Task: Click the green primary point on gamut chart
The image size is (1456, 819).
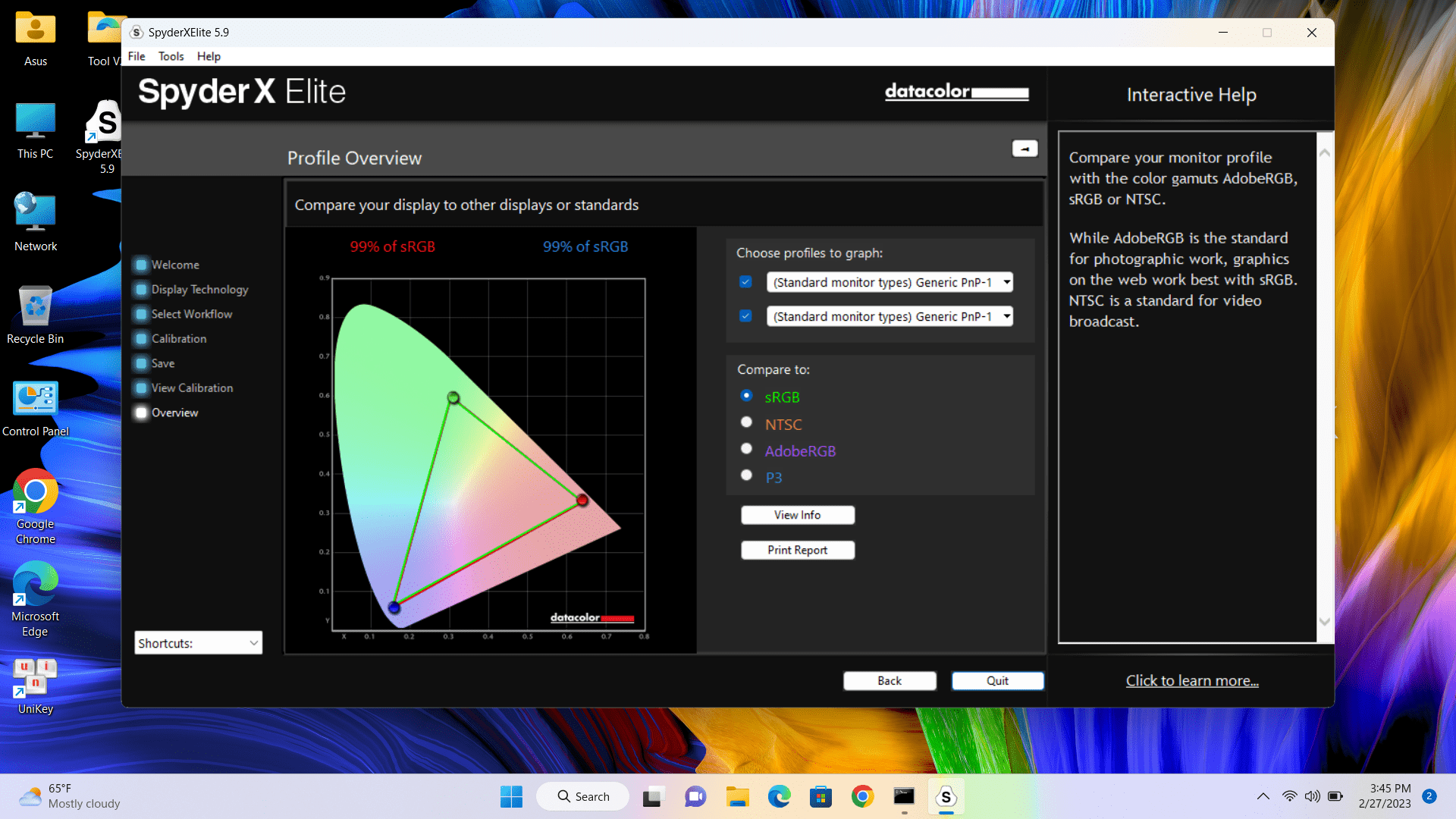Action: pyautogui.click(x=453, y=397)
